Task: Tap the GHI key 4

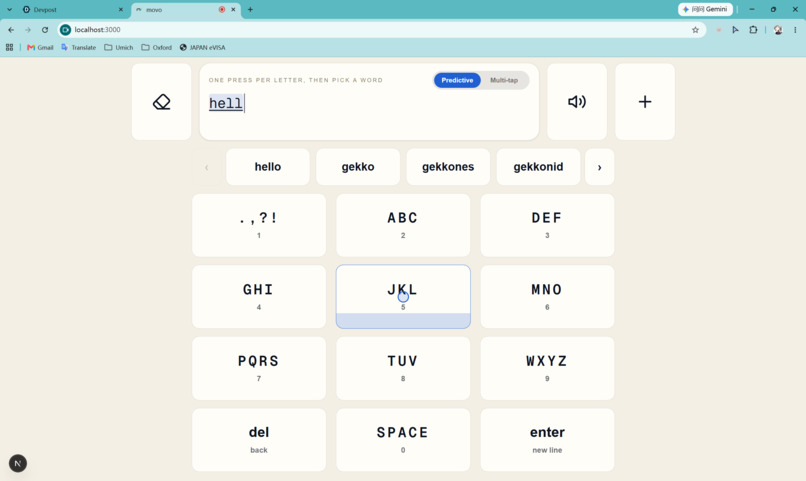Action: pos(259,297)
